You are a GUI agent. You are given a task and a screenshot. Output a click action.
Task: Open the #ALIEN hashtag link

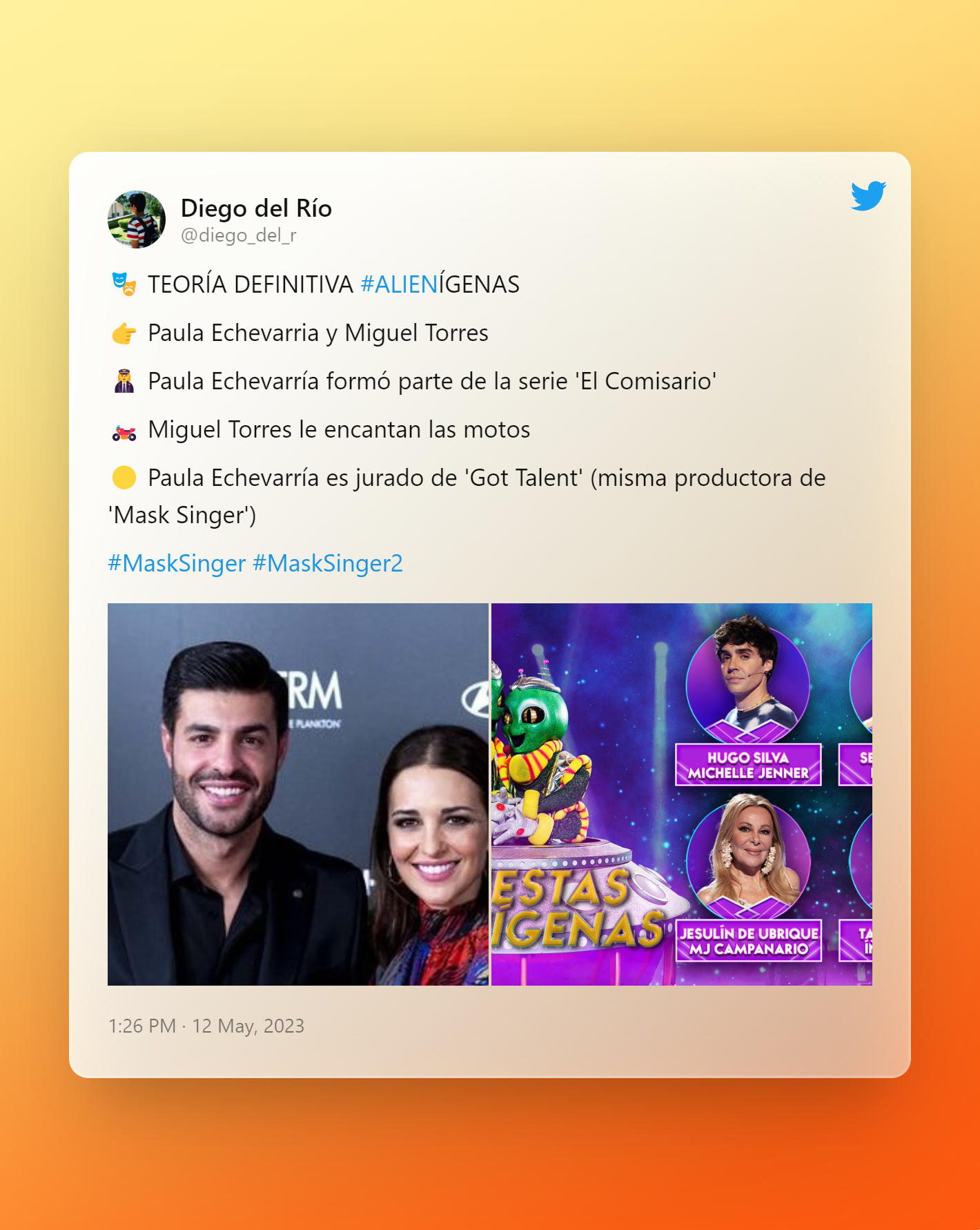pyautogui.click(x=399, y=284)
